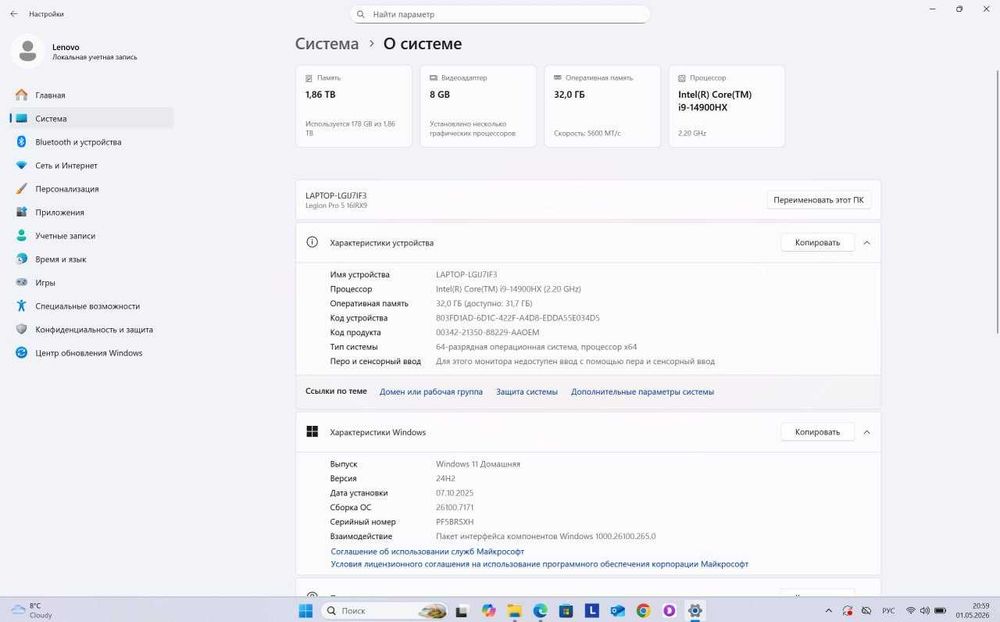Open File Explorer from the taskbar
This screenshot has height=622, width=1000.
coord(515,611)
